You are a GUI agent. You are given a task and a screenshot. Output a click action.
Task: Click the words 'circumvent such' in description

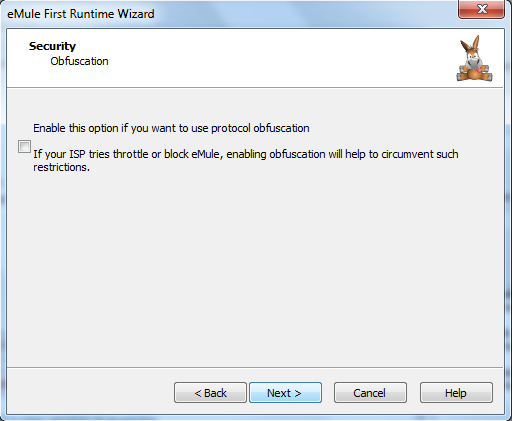point(420,154)
